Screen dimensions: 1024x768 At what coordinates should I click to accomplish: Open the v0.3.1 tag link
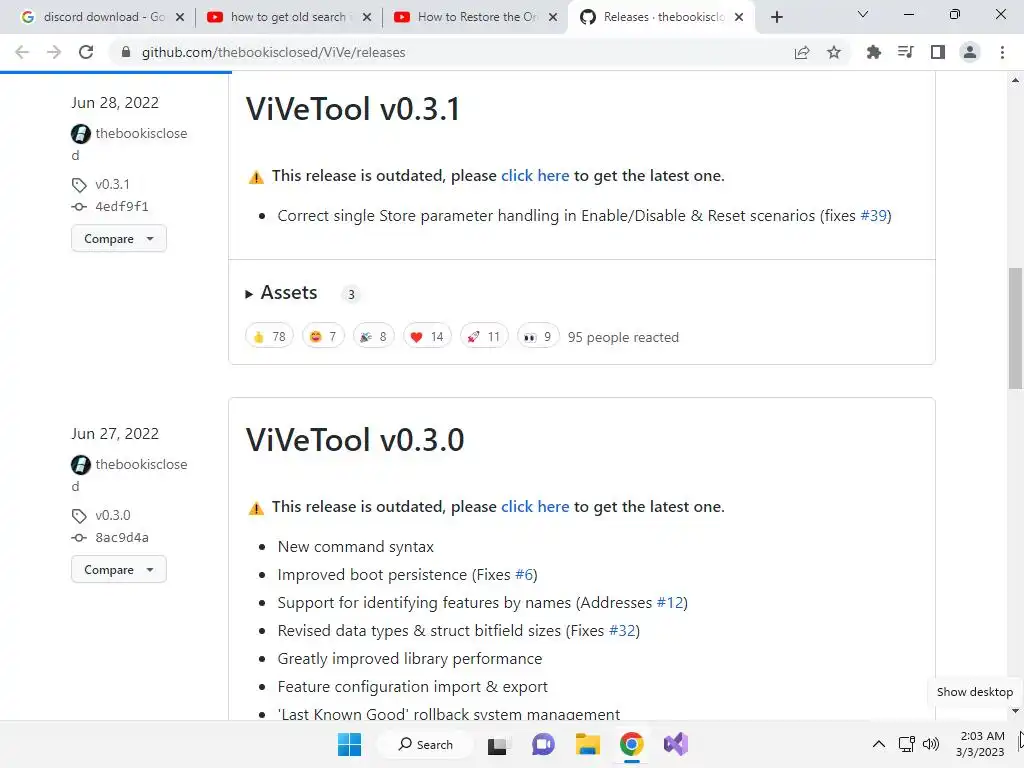pyautogui.click(x=112, y=184)
